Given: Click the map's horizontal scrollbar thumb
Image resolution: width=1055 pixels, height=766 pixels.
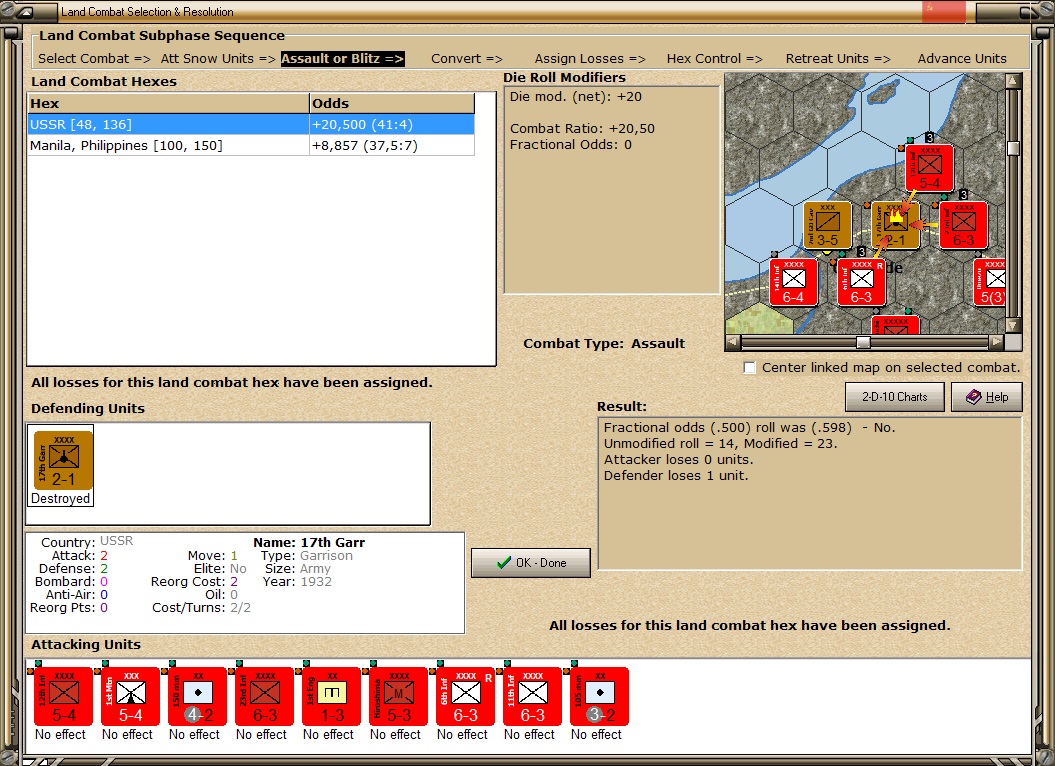Looking at the screenshot, I should (x=863, y=342).
